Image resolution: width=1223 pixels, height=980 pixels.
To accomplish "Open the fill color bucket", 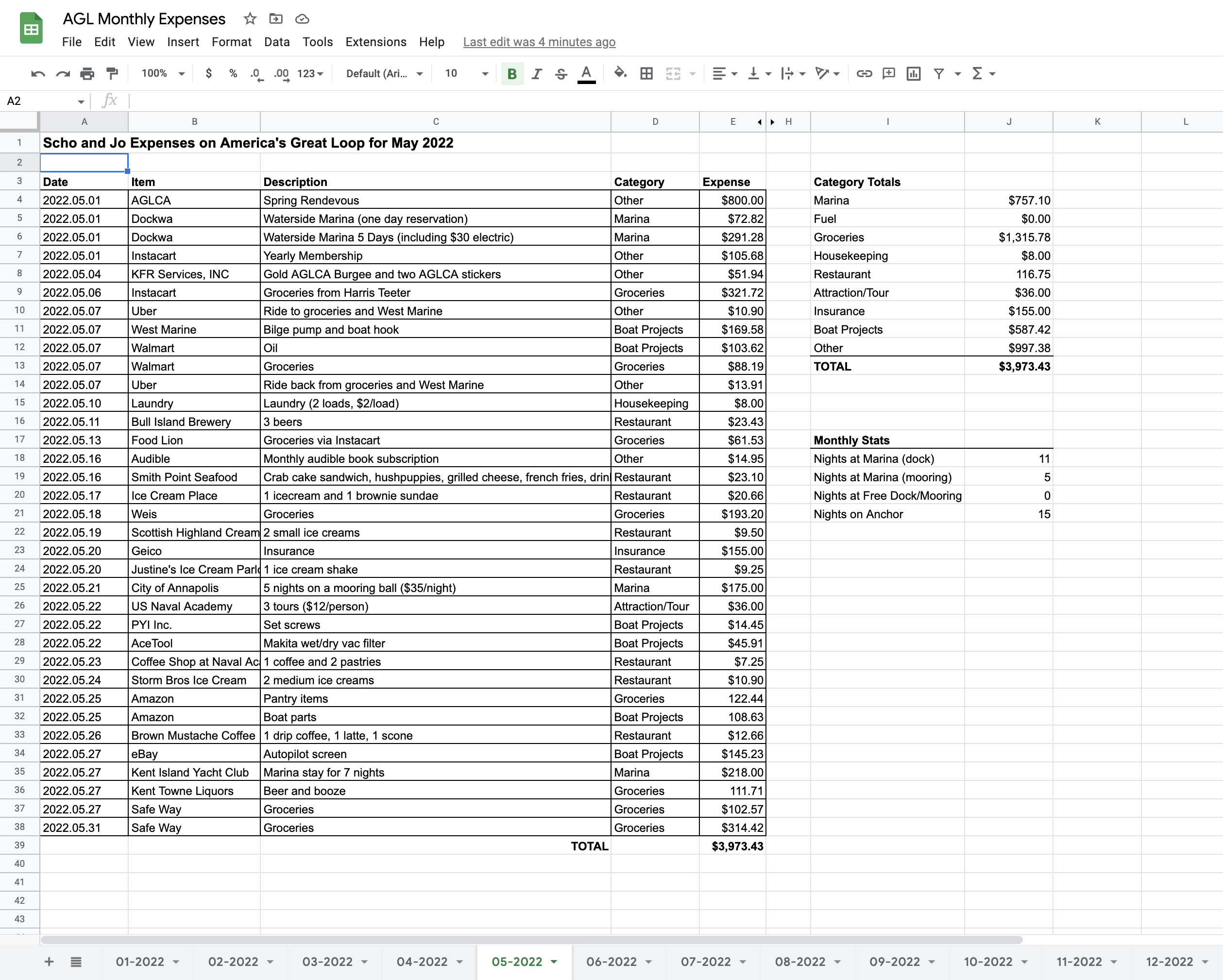I will pyautogui.click(x=620, y=74).
